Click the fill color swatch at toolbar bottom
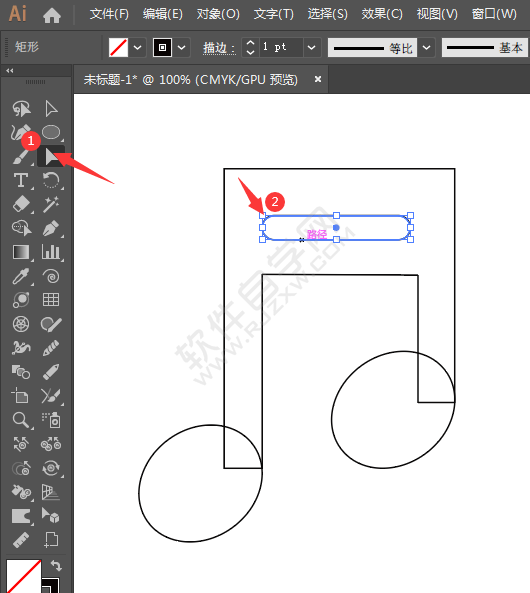 tap(23, 576)
